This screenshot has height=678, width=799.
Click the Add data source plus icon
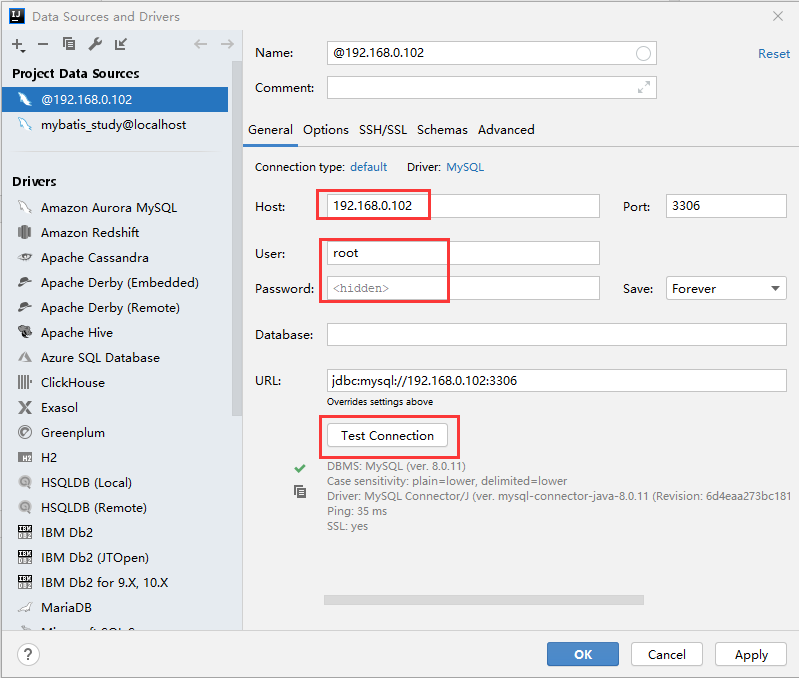(x=18, y=45)
